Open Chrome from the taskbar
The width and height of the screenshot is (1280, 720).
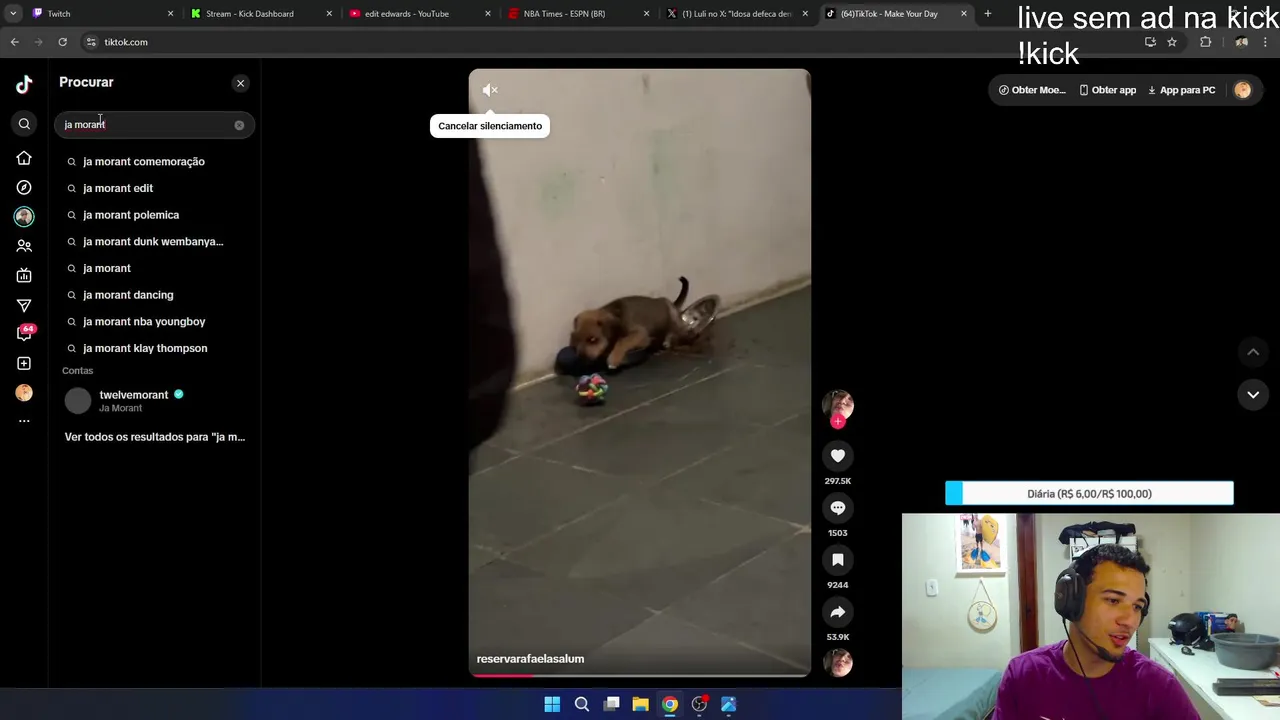pos(670,704)
